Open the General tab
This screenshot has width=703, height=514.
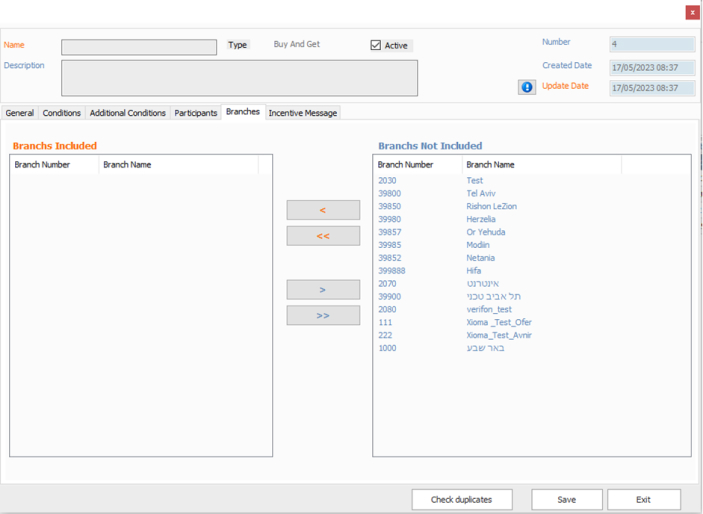click(x=20, y=113)
